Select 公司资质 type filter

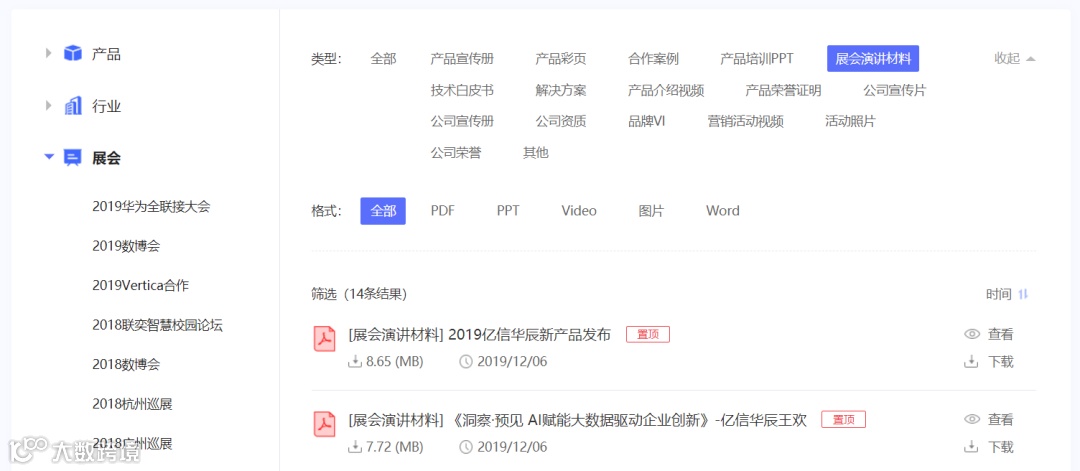tap(561, 122)
